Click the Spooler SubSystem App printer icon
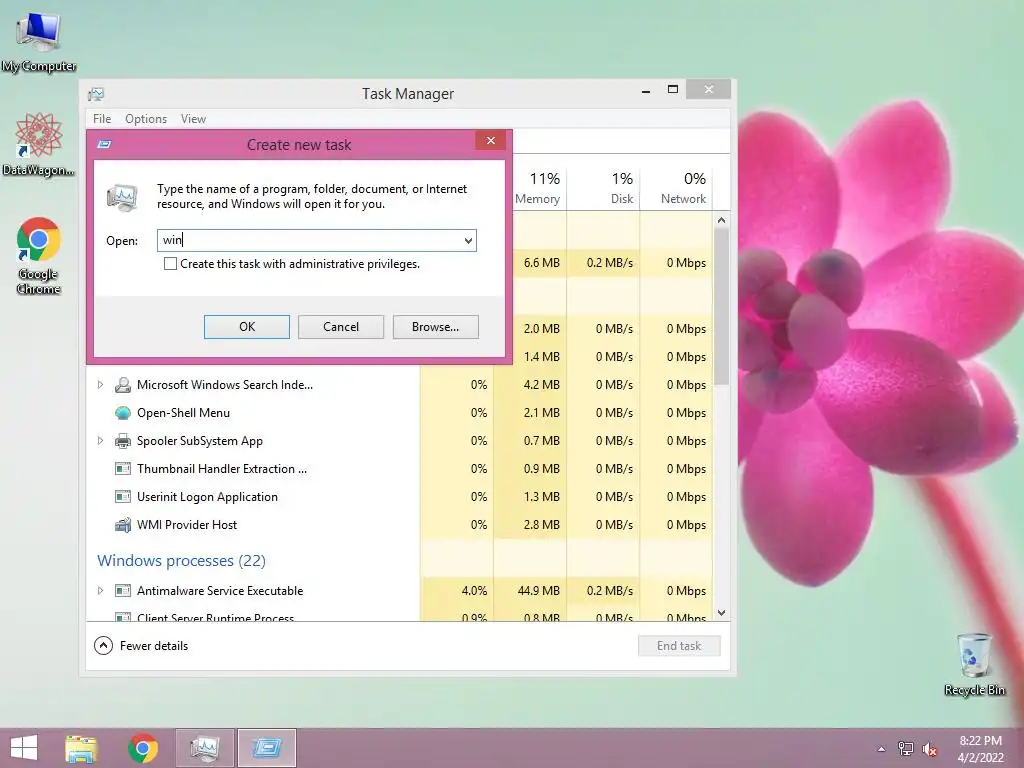The height and width of the screenshot is (768, 1024). click(123, 441)
